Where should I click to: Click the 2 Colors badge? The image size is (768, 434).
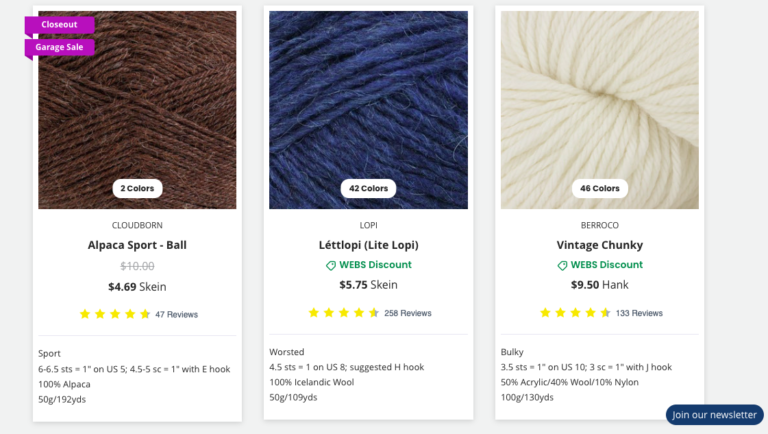coord(137,188)
